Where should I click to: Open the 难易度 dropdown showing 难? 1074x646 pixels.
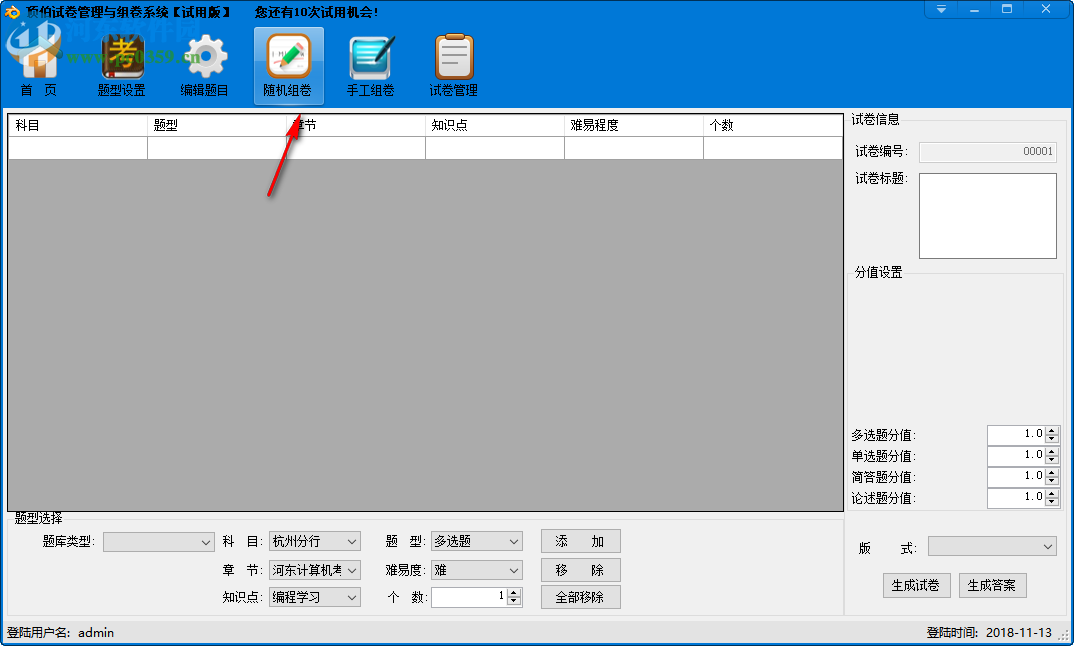click(477, 570)
